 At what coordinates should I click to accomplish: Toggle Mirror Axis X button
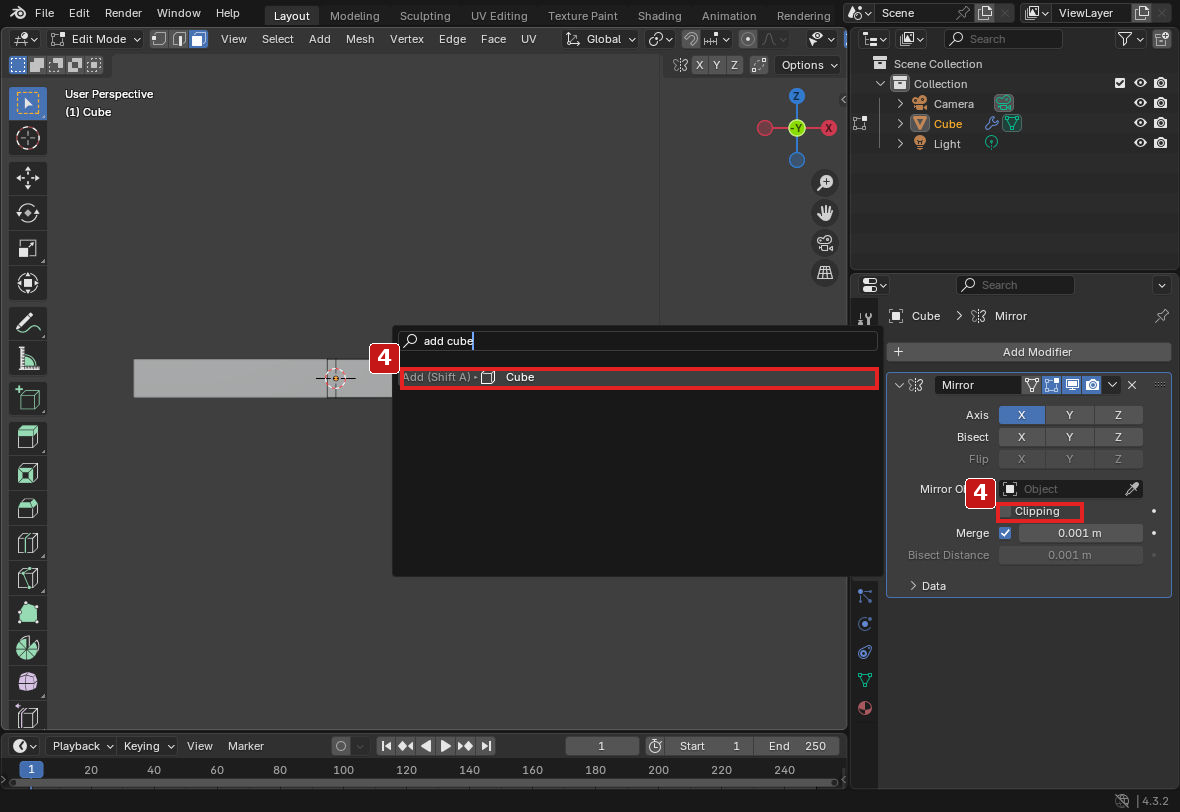pos(1021,415)
